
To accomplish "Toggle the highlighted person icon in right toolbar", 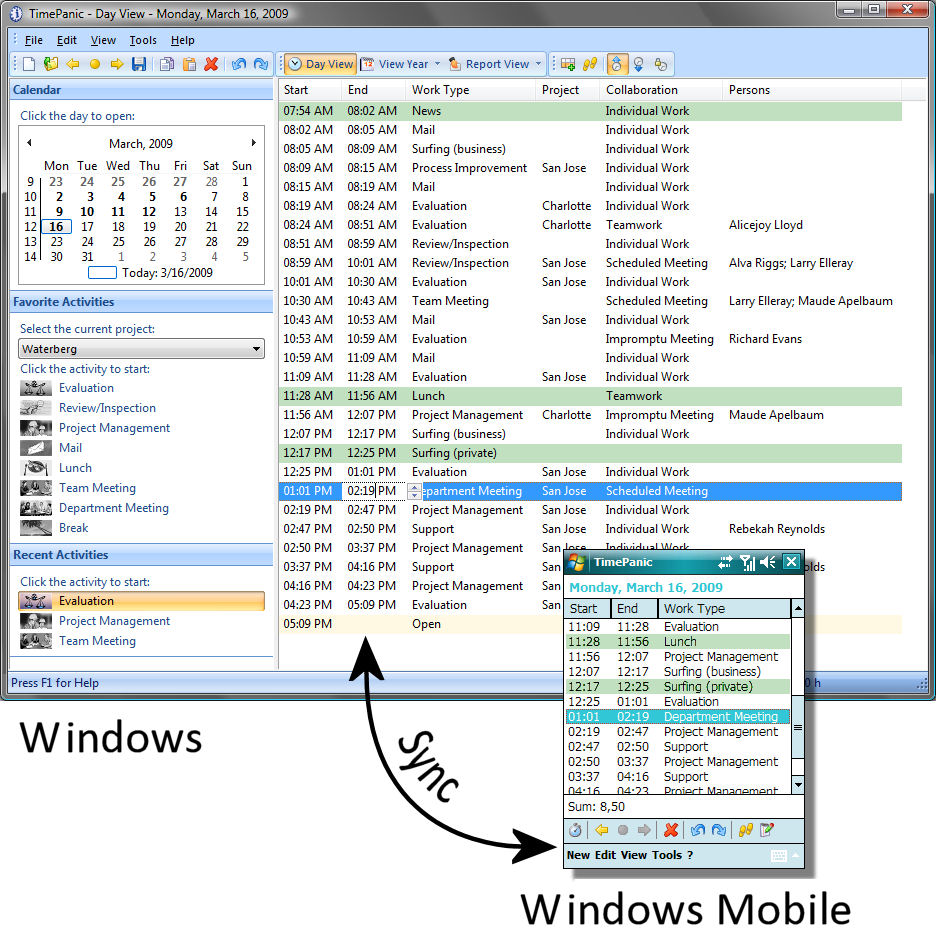I will pos(616,64).
